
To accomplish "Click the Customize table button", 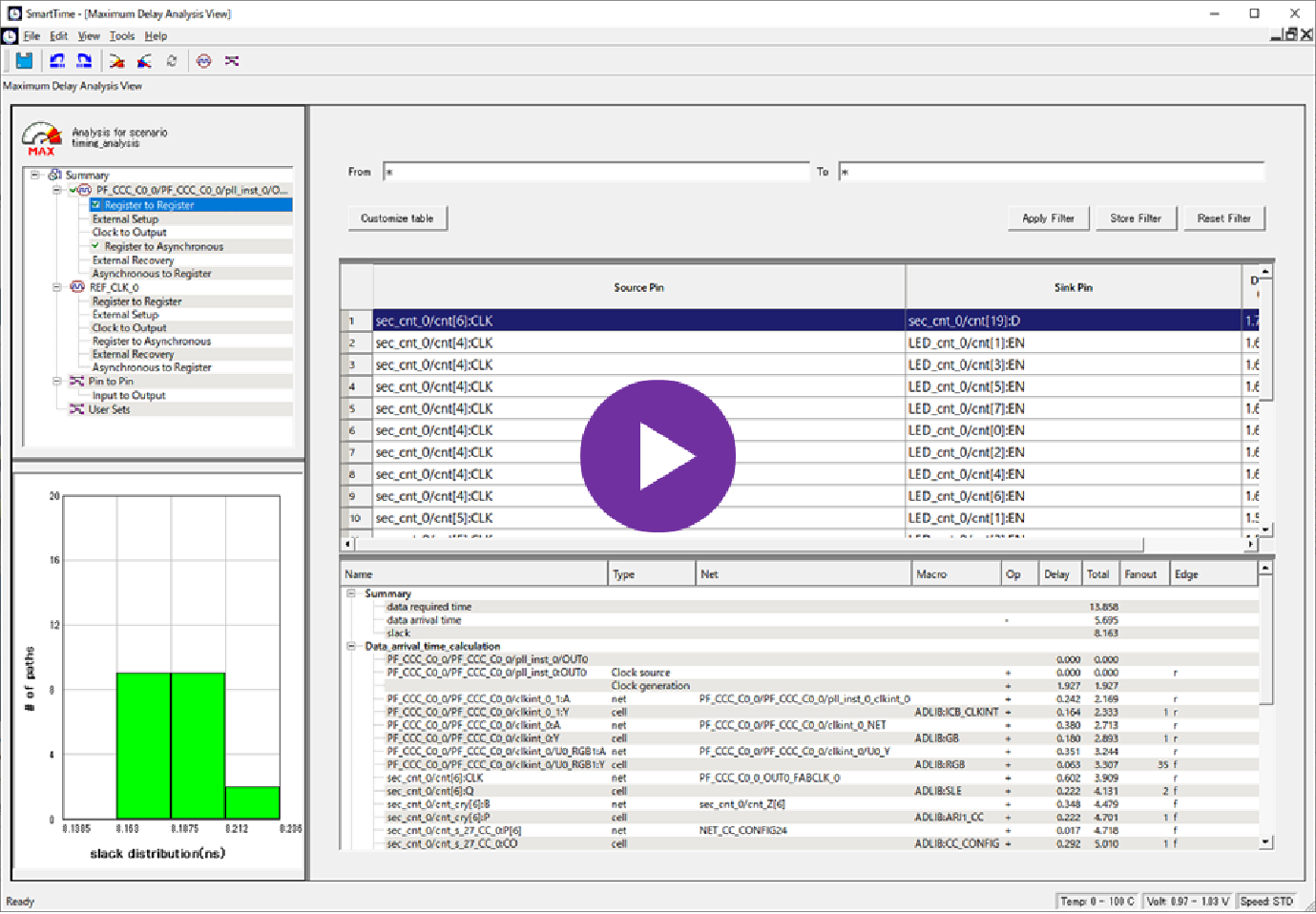I will click(x=397, y=218).
